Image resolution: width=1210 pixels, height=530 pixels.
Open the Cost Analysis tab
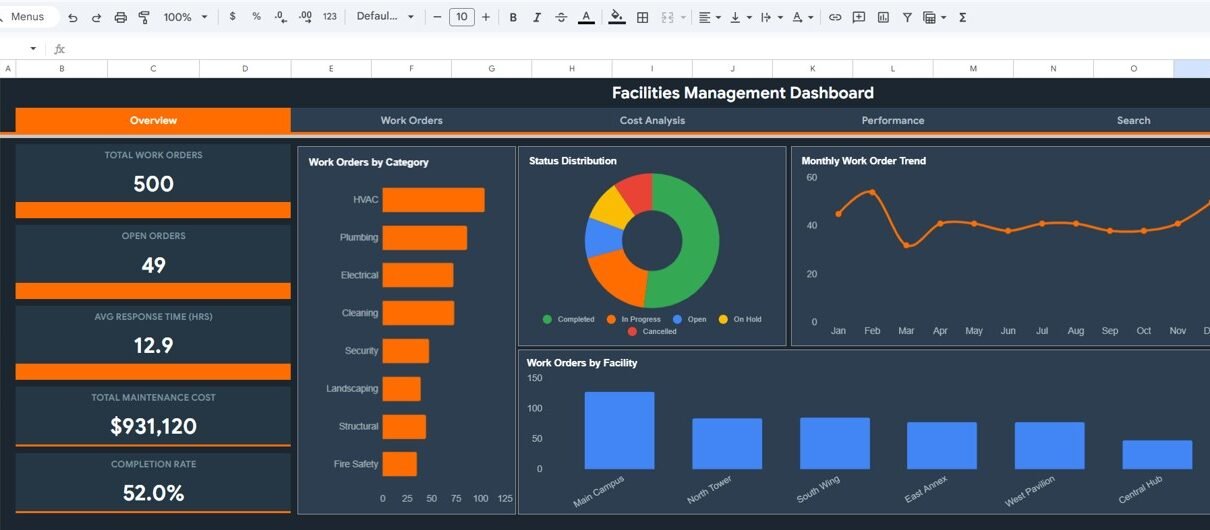[x=652, y=120]
